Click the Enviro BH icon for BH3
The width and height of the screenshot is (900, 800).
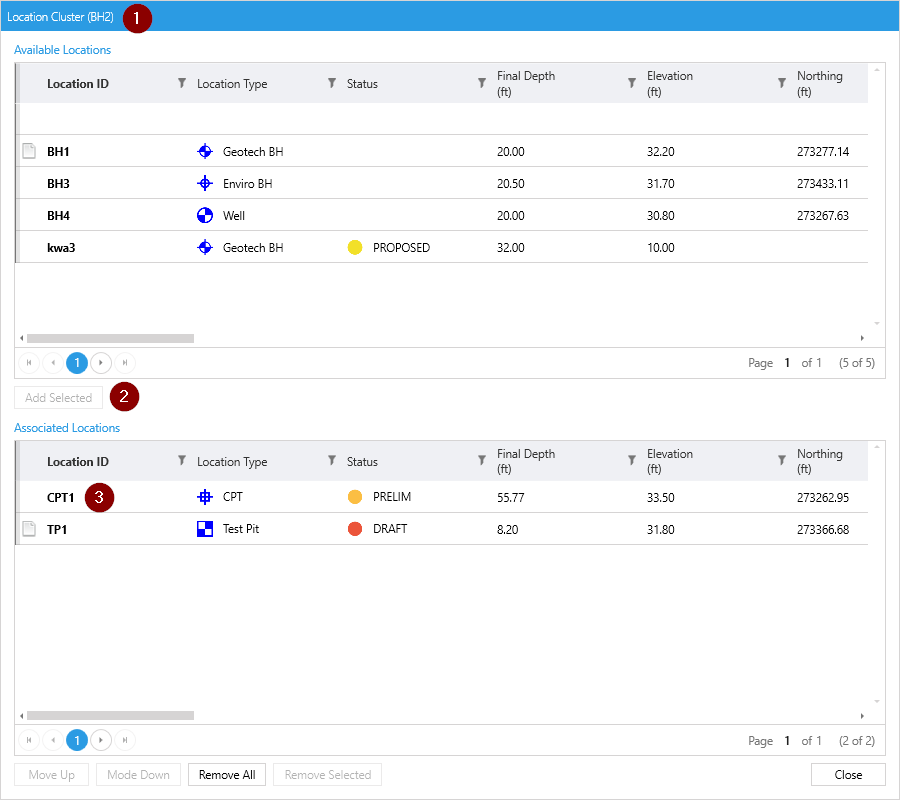205,184
